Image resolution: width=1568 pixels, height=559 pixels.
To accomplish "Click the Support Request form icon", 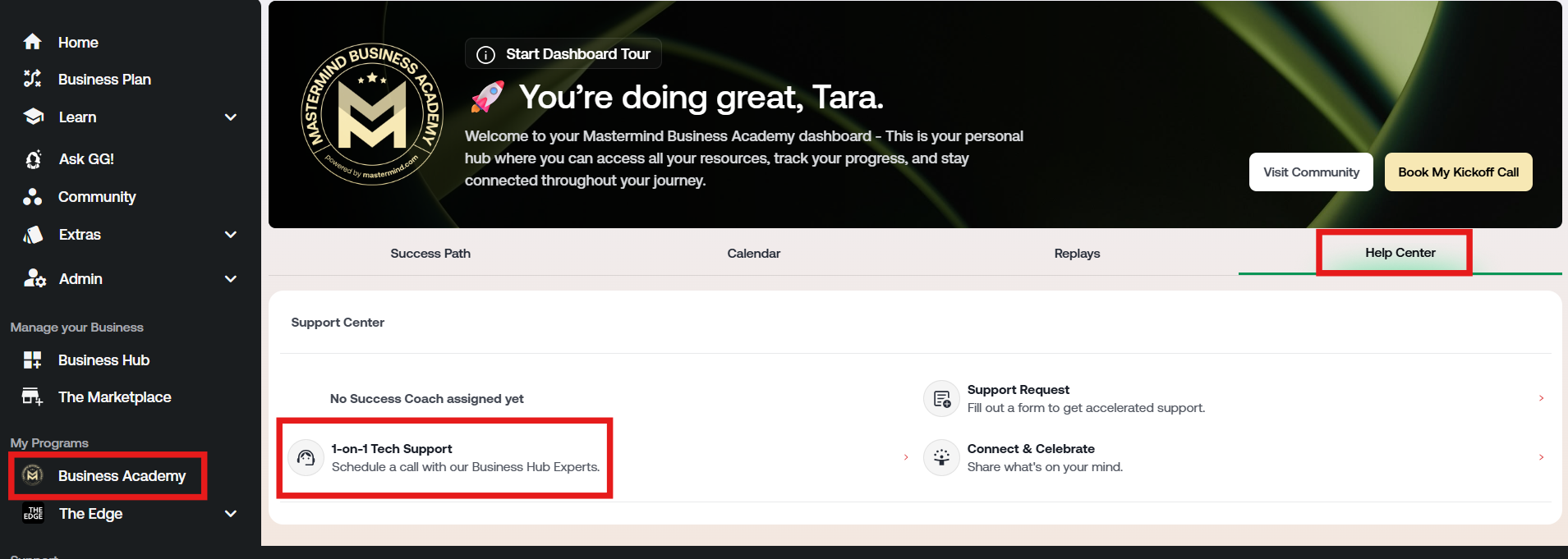I will point(941,398).
